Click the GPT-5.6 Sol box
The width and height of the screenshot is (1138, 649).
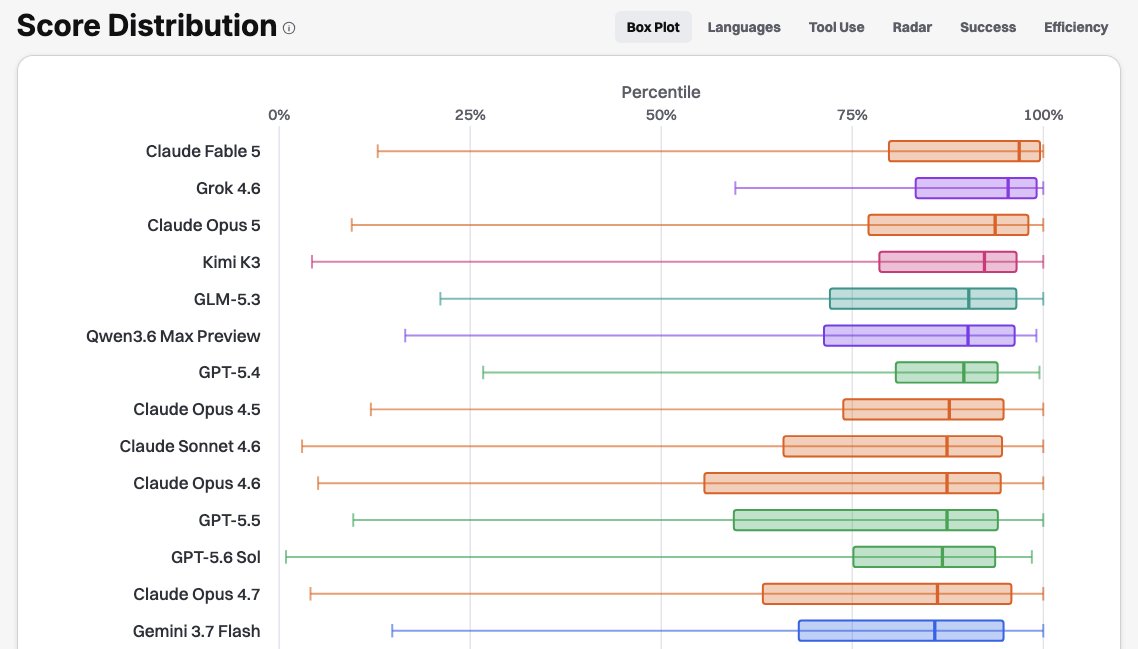point(924,557)
